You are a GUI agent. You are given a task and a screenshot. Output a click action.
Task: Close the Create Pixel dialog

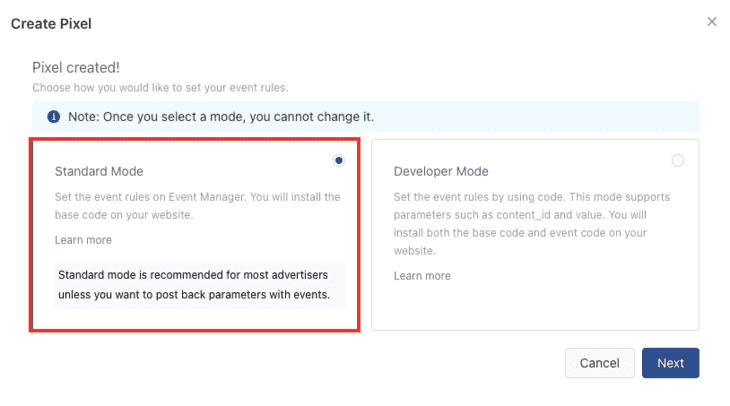point(711,21)
